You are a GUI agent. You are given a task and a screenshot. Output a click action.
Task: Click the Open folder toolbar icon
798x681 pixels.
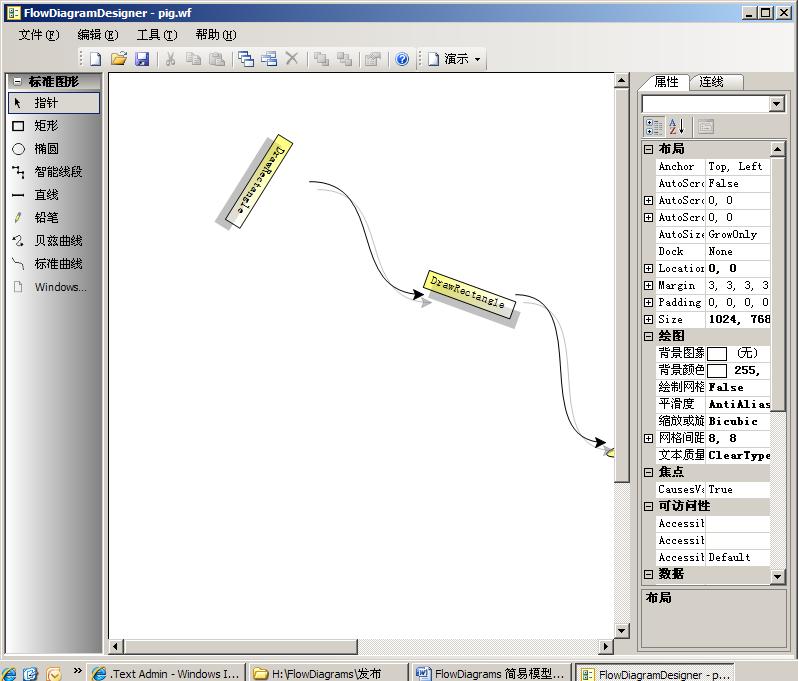[x=119, y=59]
